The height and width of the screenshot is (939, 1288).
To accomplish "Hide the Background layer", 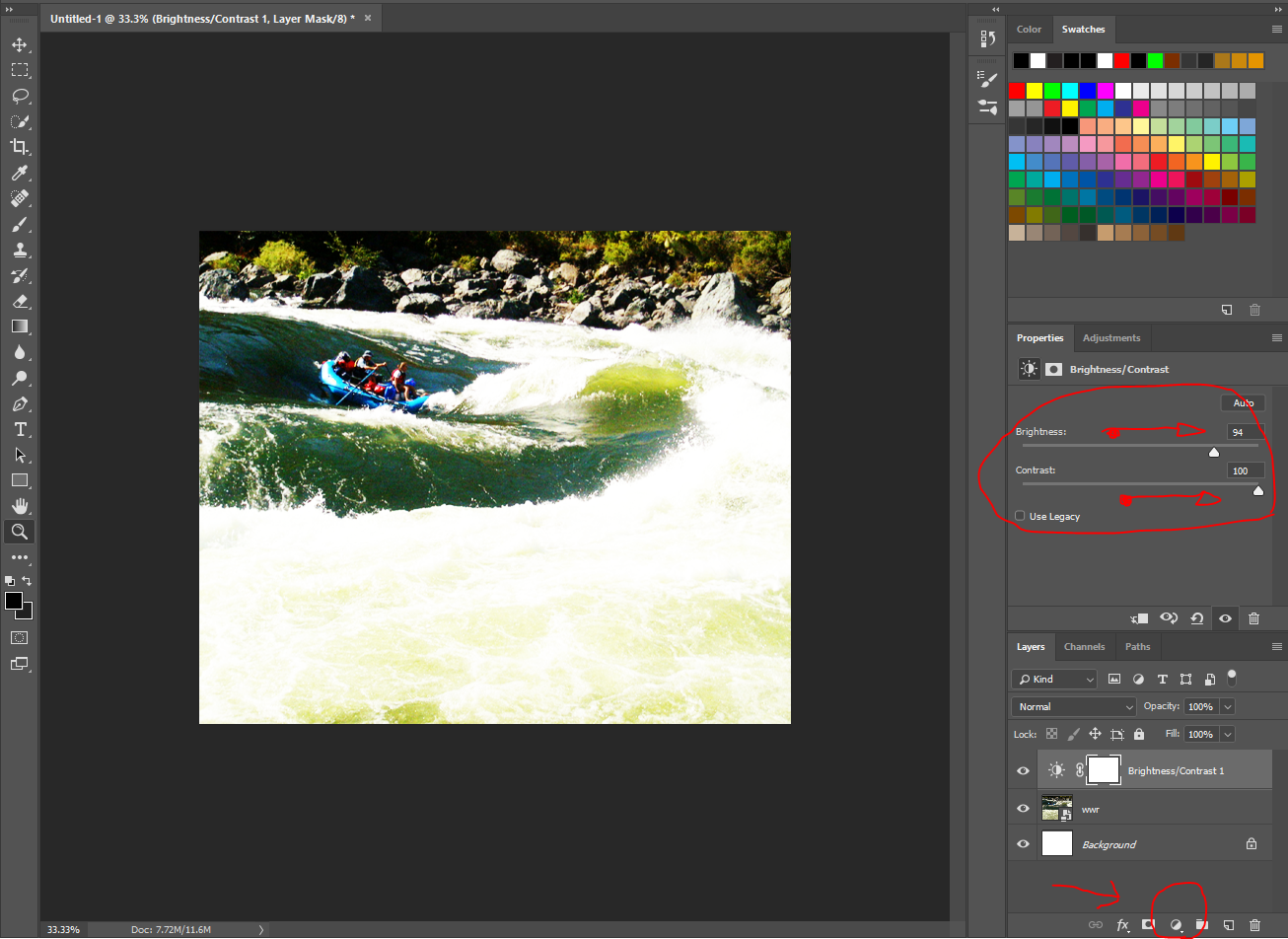I will tap(1023, 844).
